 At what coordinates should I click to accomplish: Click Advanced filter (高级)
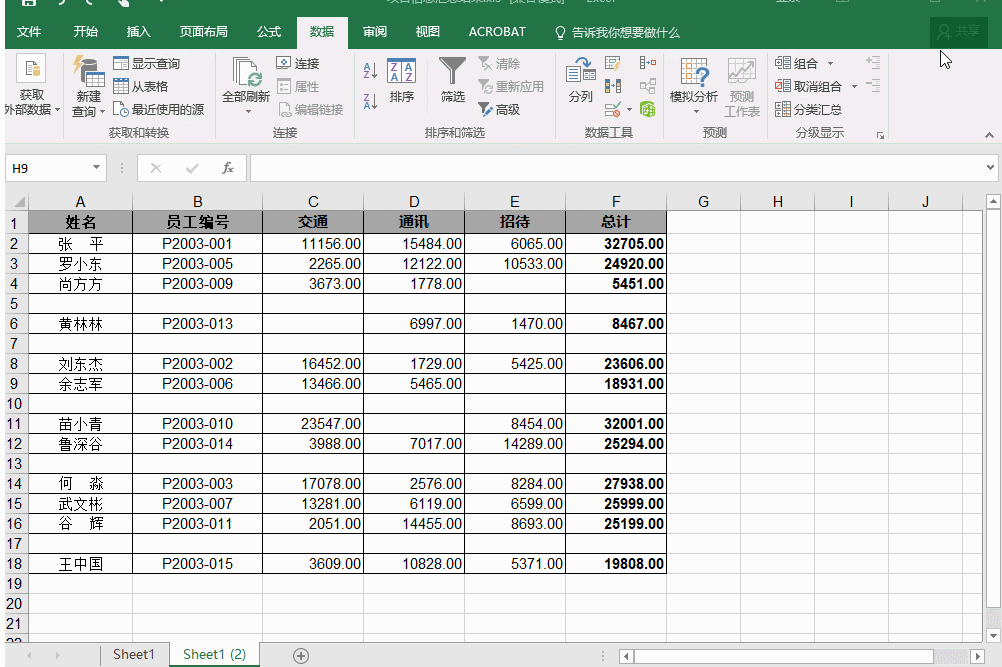499,109
